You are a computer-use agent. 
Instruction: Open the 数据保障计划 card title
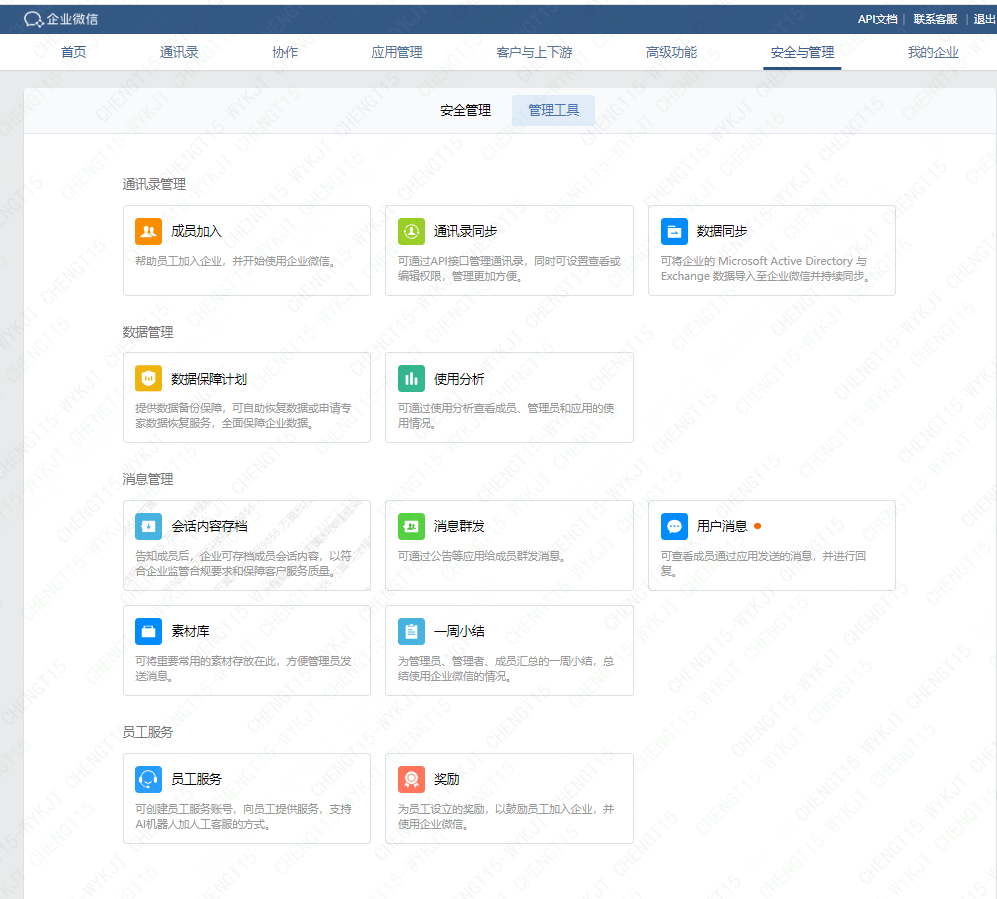[x=209, y=379]
